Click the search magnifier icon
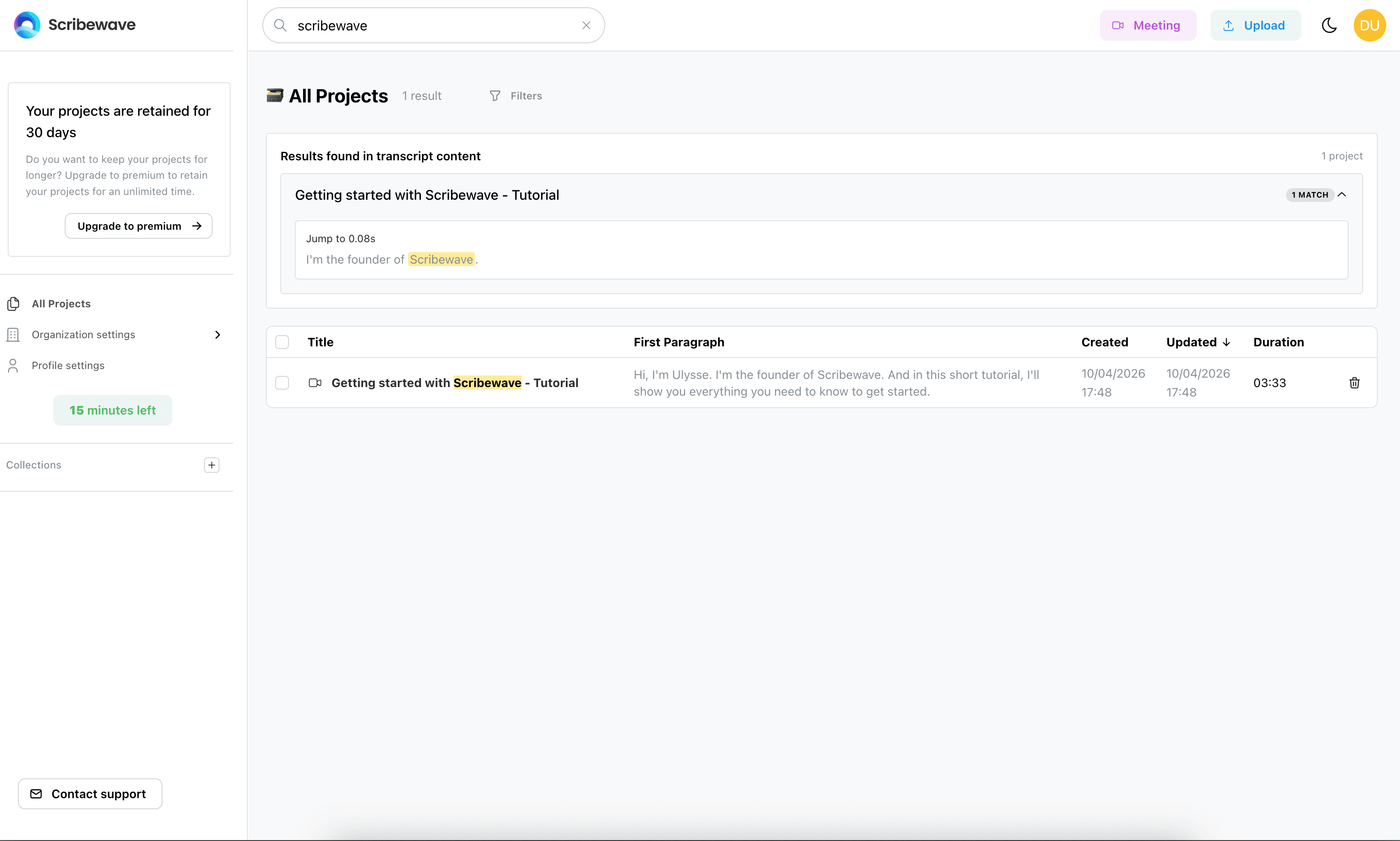Image resolution: width=1400 pixels, height=841 pixels. [x=280, y=25]
